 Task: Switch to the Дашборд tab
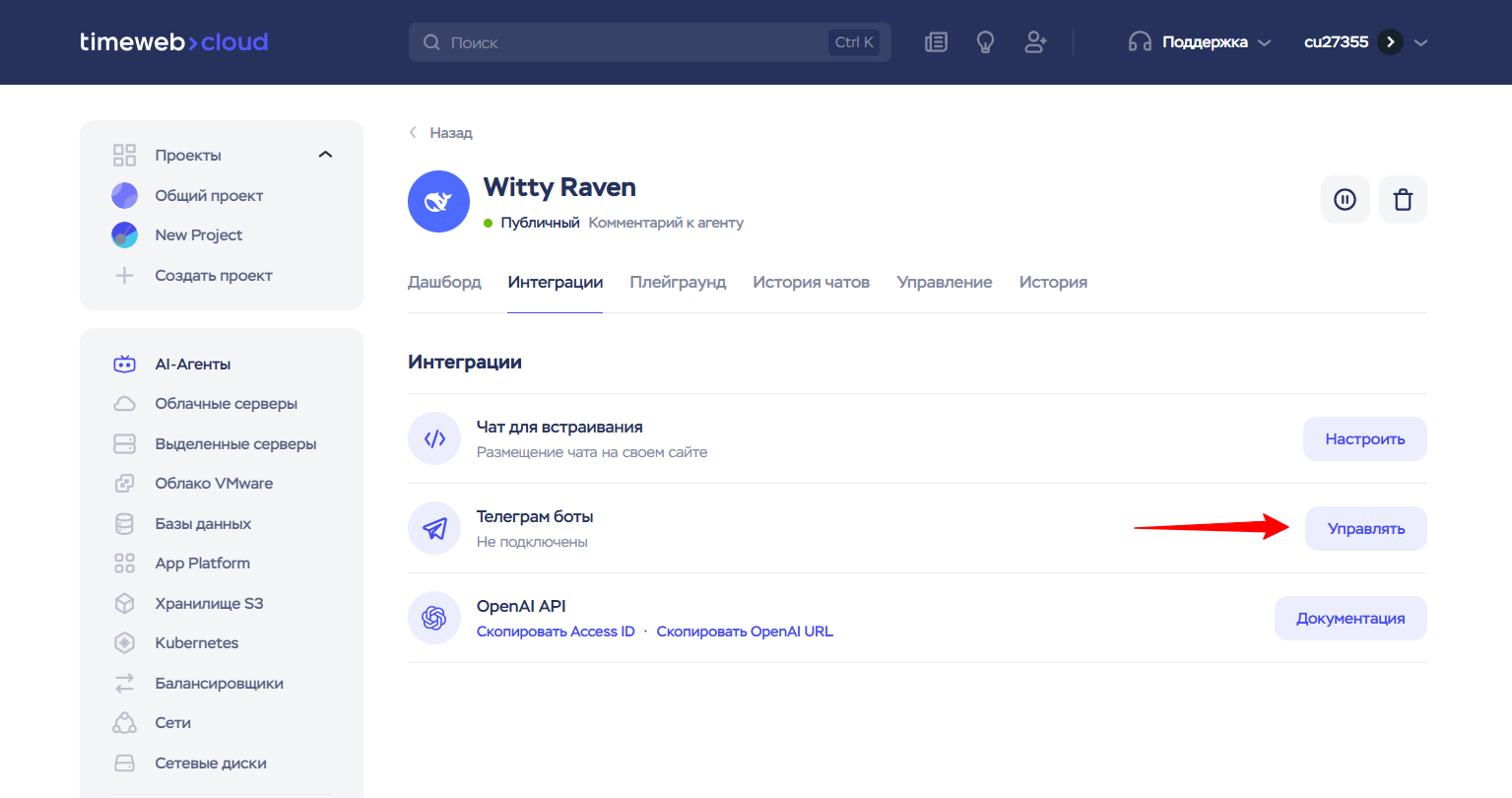tap(444, 283)
